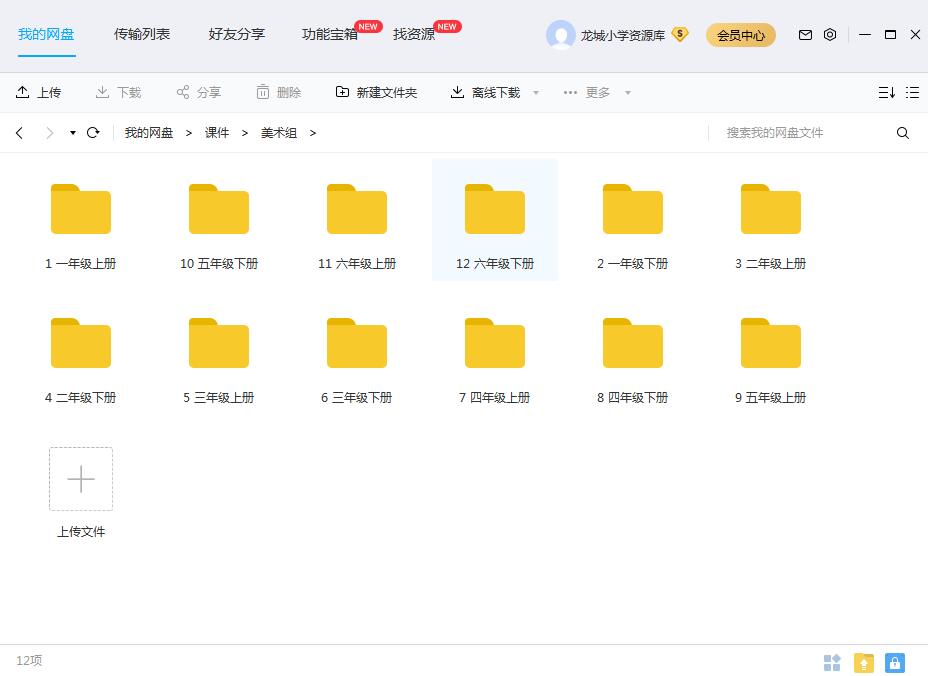Image resolution: width=928 pixels, height=676 pixels.
Task: Create a new folder with 新建文件夹
Action: point(376,92)
